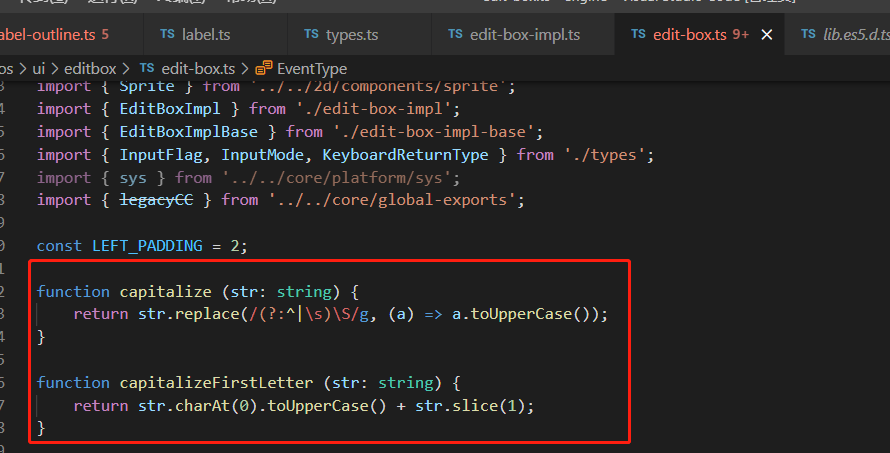Screen dimensions: 890x453
Task: Click the TS icon on lib.es5.d.ts tab
Action: click(x=808, y=35)
